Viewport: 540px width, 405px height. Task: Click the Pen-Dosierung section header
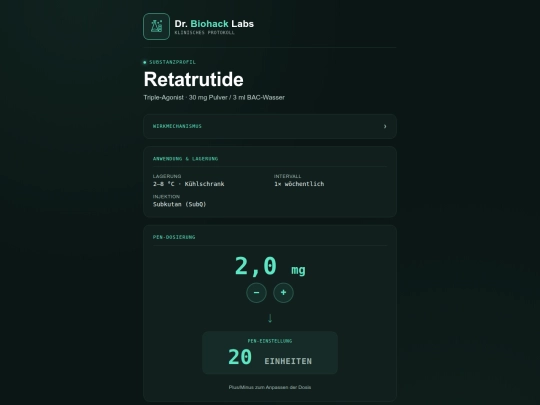pyautogui.click(x=174, y=237)
